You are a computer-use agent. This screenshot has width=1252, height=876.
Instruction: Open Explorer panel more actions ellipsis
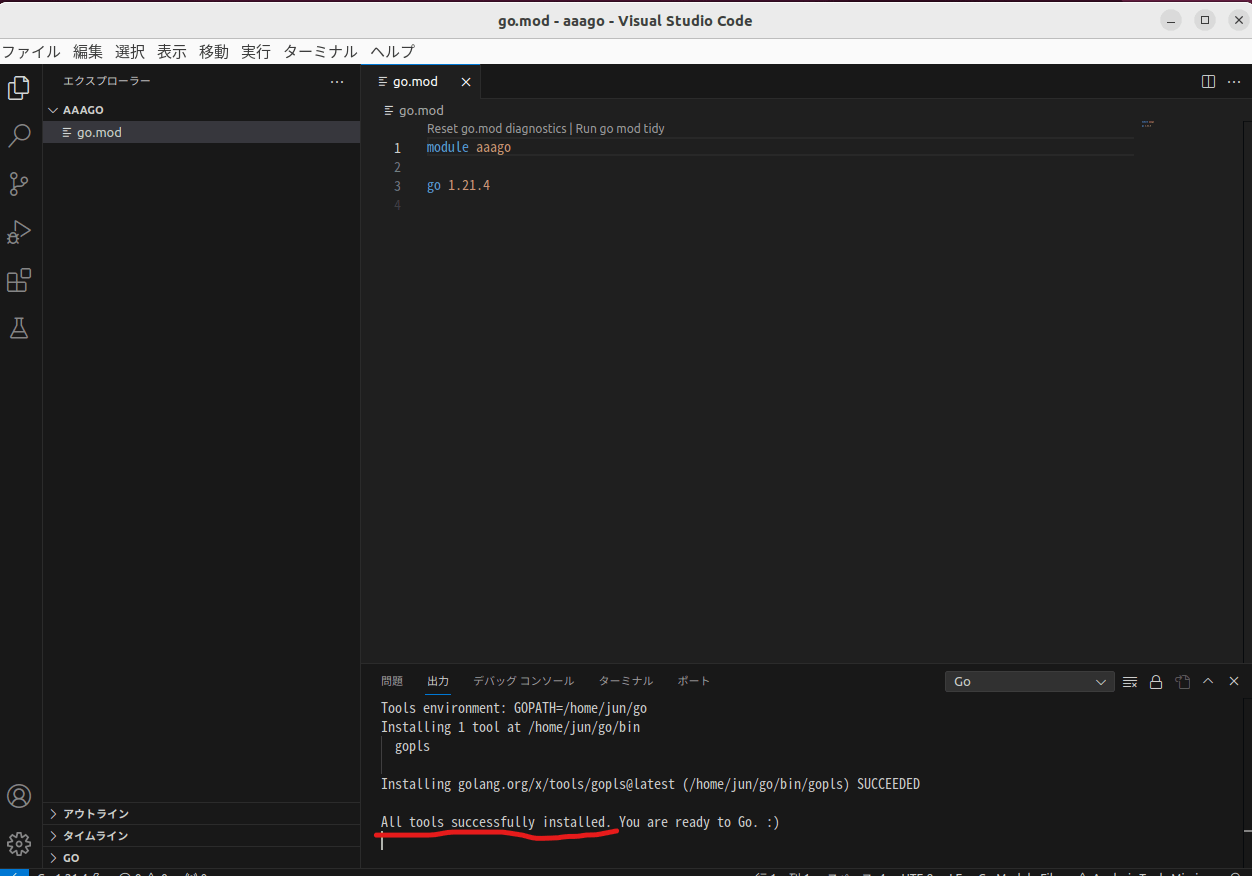coord(337,82)
